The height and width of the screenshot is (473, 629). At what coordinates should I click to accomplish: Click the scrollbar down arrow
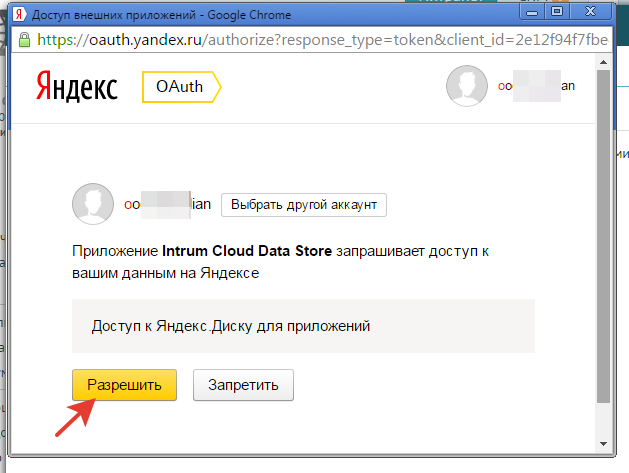603,444
